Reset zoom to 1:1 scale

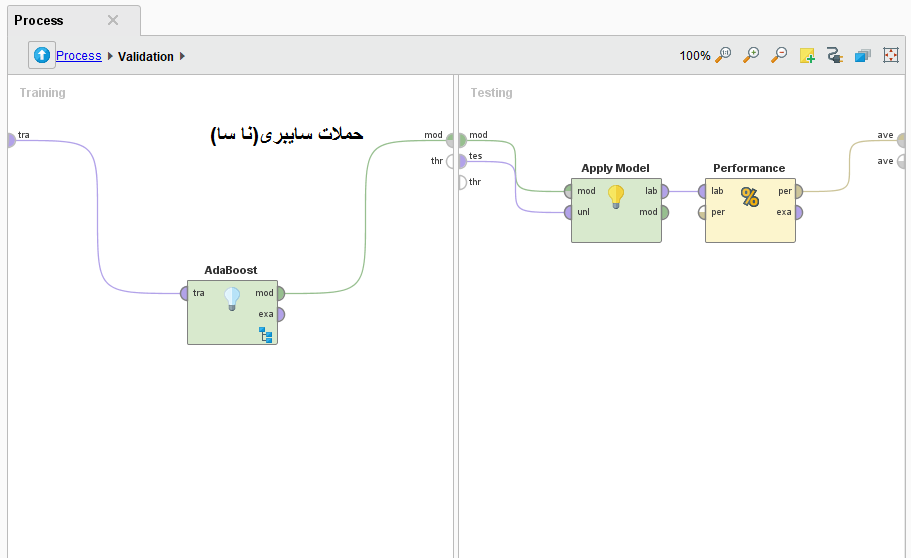723,56
